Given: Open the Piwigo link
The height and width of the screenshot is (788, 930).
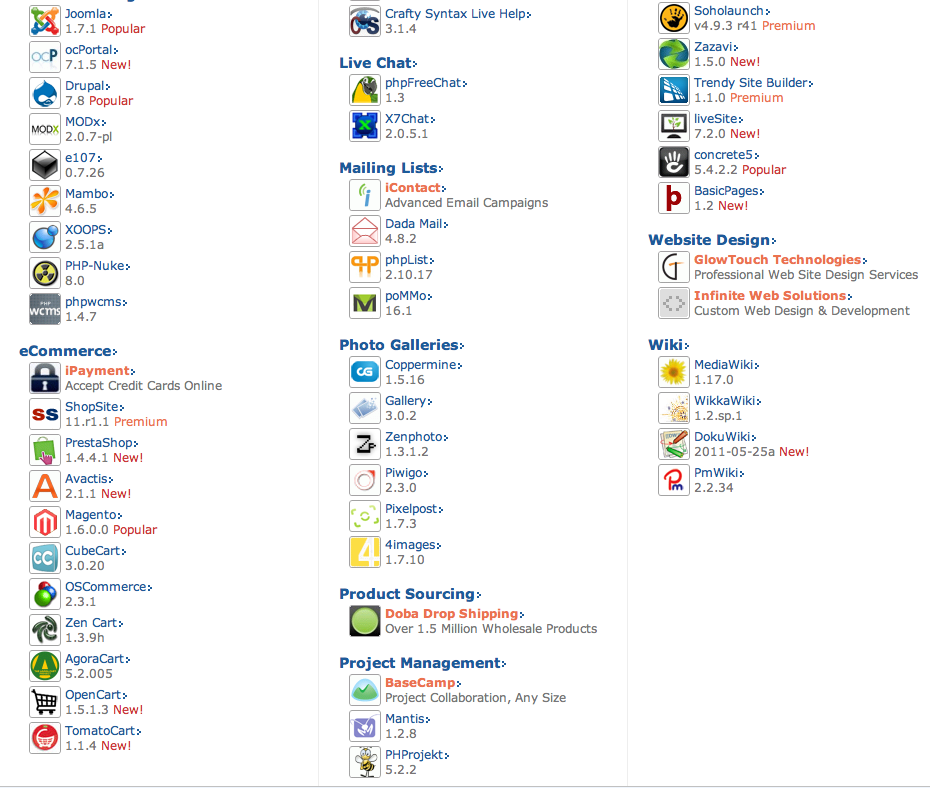Looking at the screenshot, I should pos(406,473).
